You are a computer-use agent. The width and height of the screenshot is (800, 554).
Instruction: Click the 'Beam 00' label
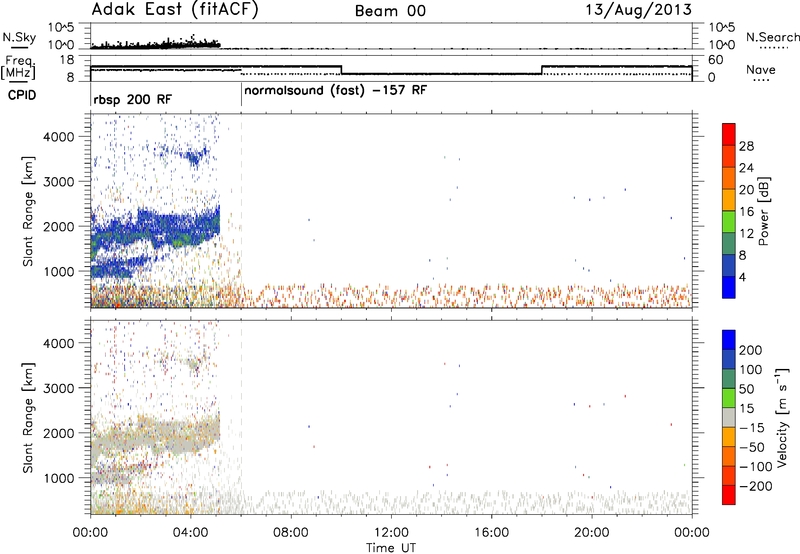pos(390,11)
